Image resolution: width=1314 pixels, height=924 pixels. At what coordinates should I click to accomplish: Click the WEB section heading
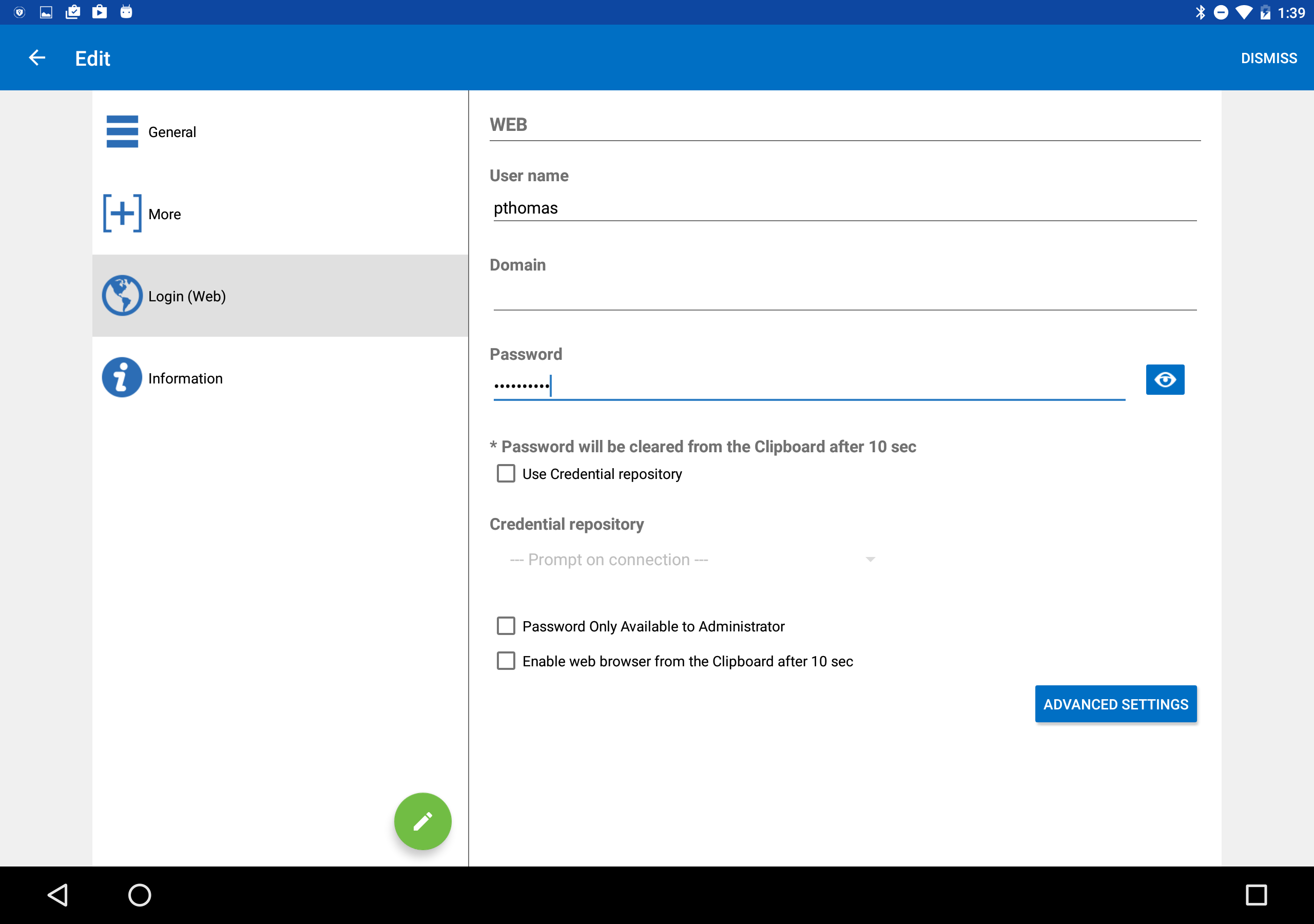(x=508, y=124)
